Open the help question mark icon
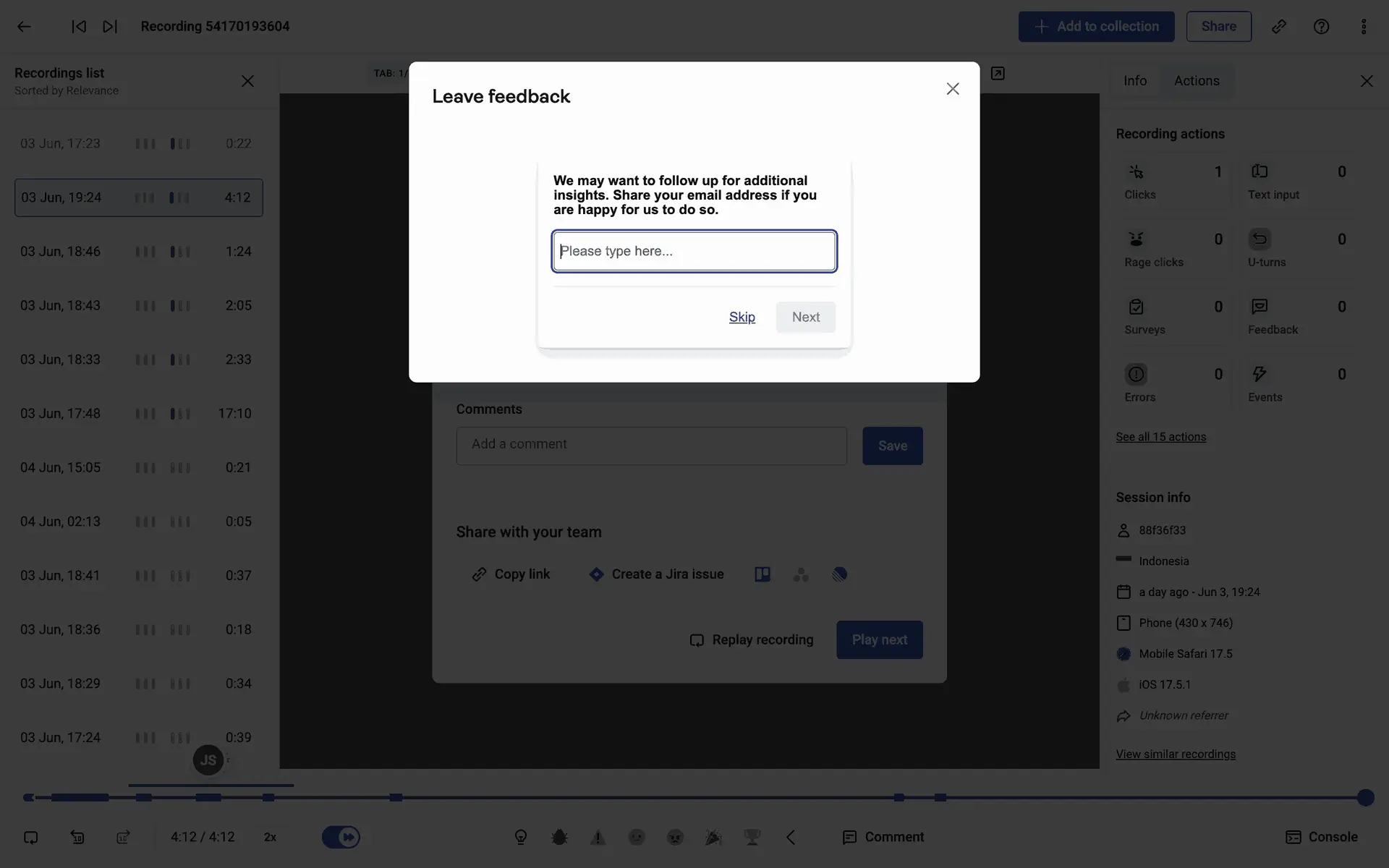The width and height of the screenshot is (1389, 868). coord(1321,27)
